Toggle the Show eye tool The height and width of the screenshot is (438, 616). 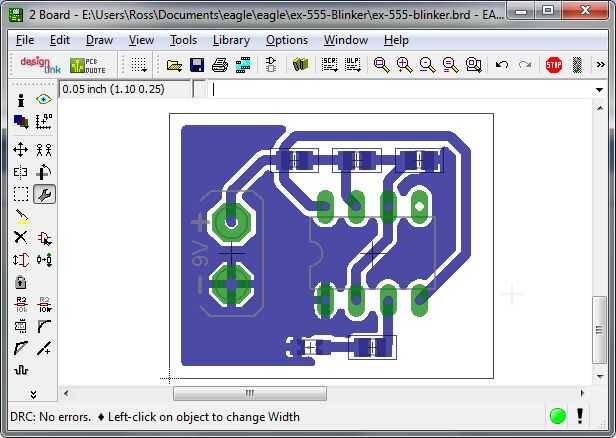[x=44, y=99]
